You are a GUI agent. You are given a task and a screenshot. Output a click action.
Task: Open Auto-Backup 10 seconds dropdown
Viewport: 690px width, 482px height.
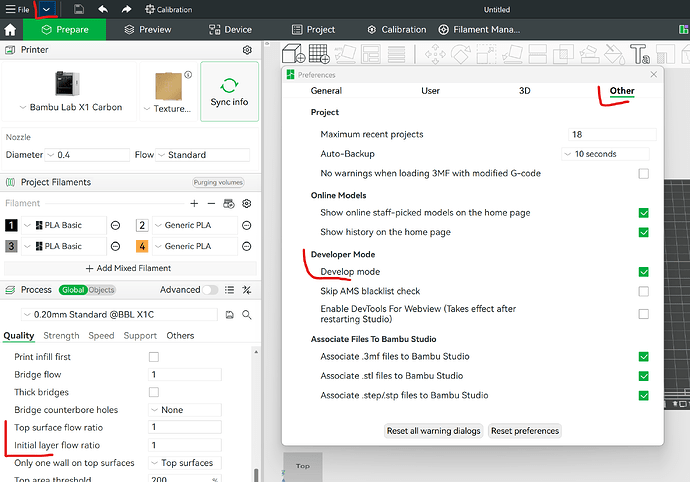tap(606, 154)
